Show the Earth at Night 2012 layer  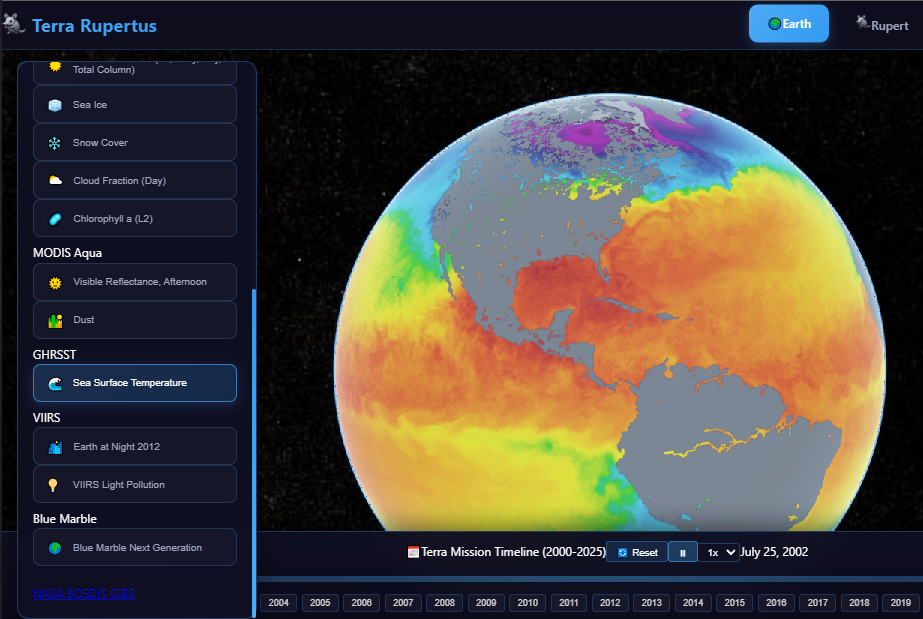(x=135, y=446)
